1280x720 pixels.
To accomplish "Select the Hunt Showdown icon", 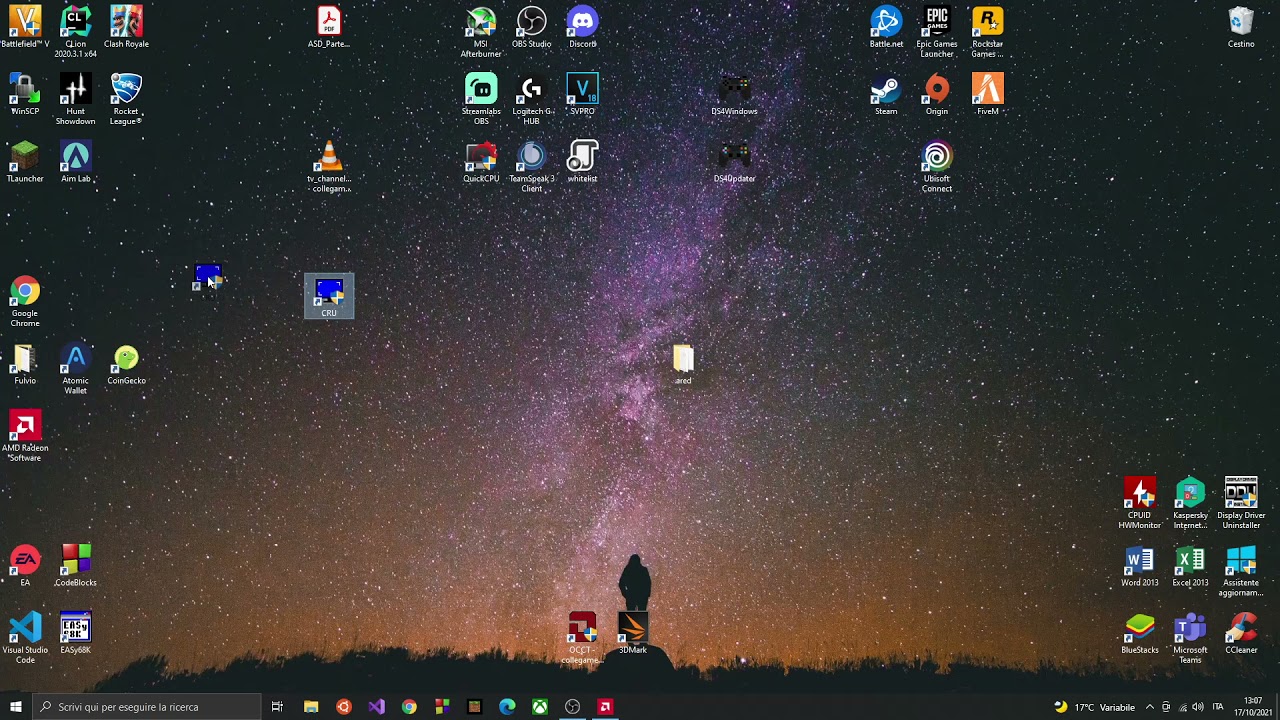I will click(x=76, y=99).
